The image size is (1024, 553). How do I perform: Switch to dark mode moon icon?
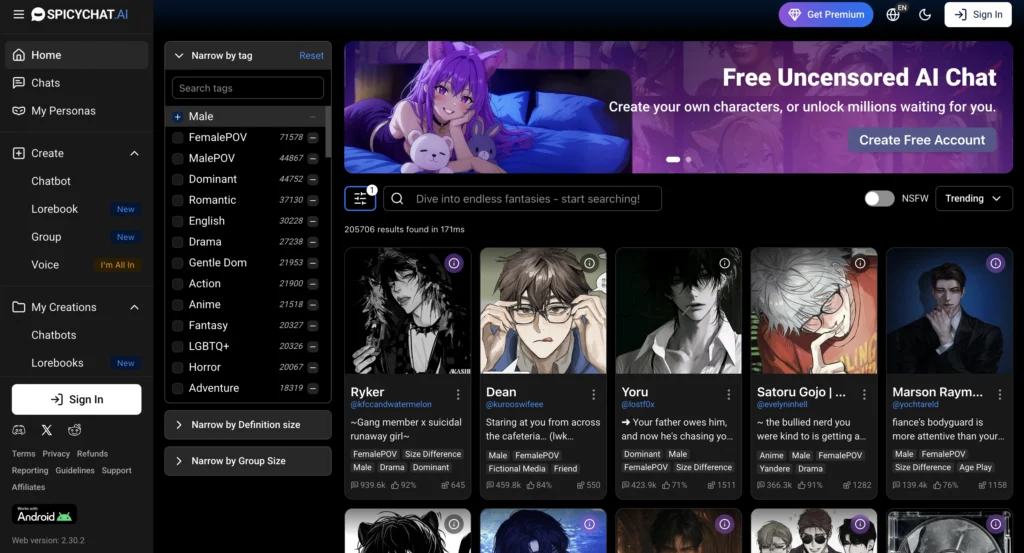pos(925,14)
